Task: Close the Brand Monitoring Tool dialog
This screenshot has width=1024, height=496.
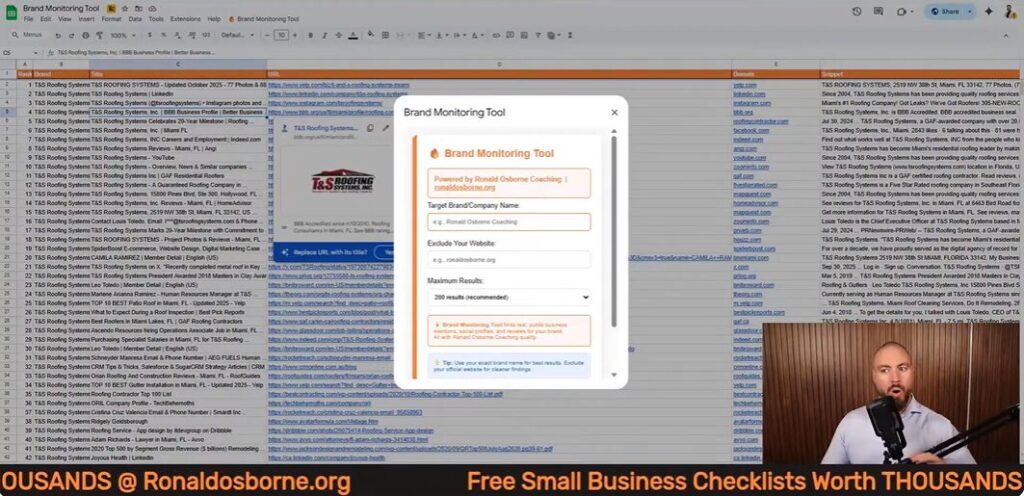Action: (614, 112)
